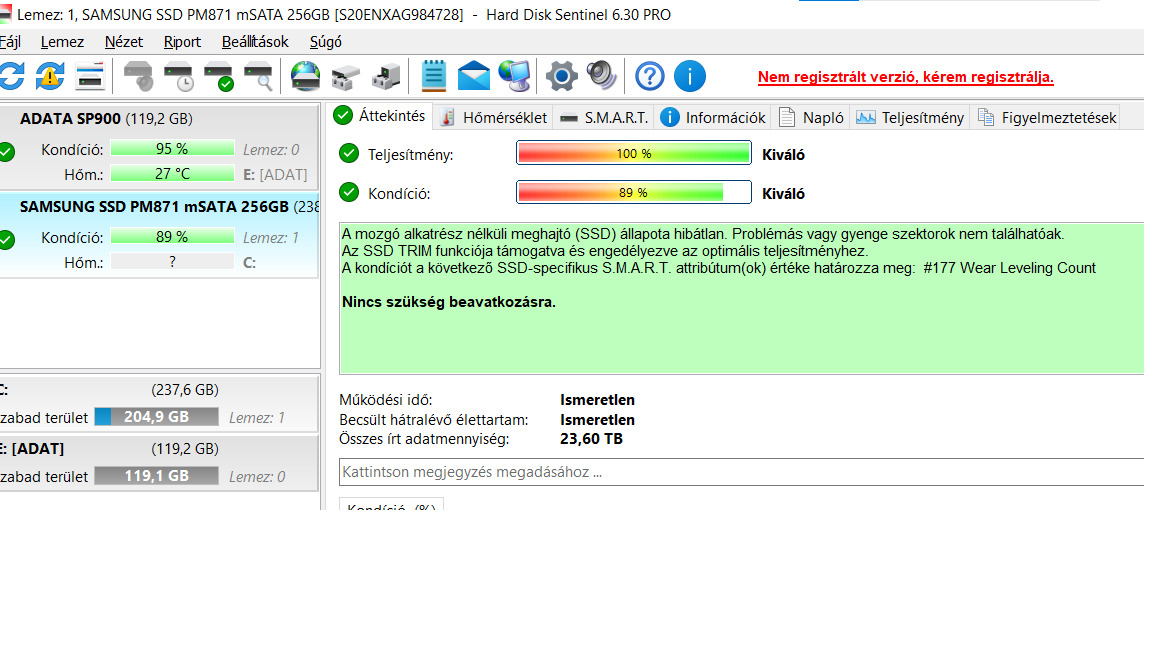
Task: Click 'Becsült hátralévő élettartam:' label
Action: pyautogui.click(x=433, y=420)
